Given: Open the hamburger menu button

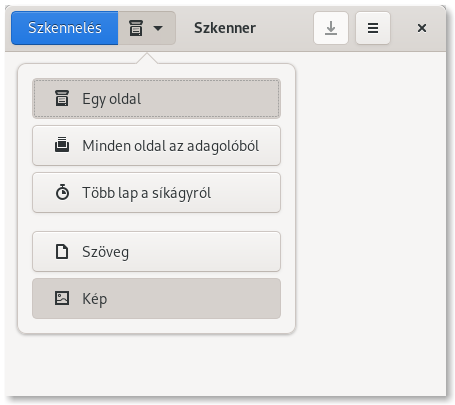Looking at the screenshot, I should coord(373,28).
